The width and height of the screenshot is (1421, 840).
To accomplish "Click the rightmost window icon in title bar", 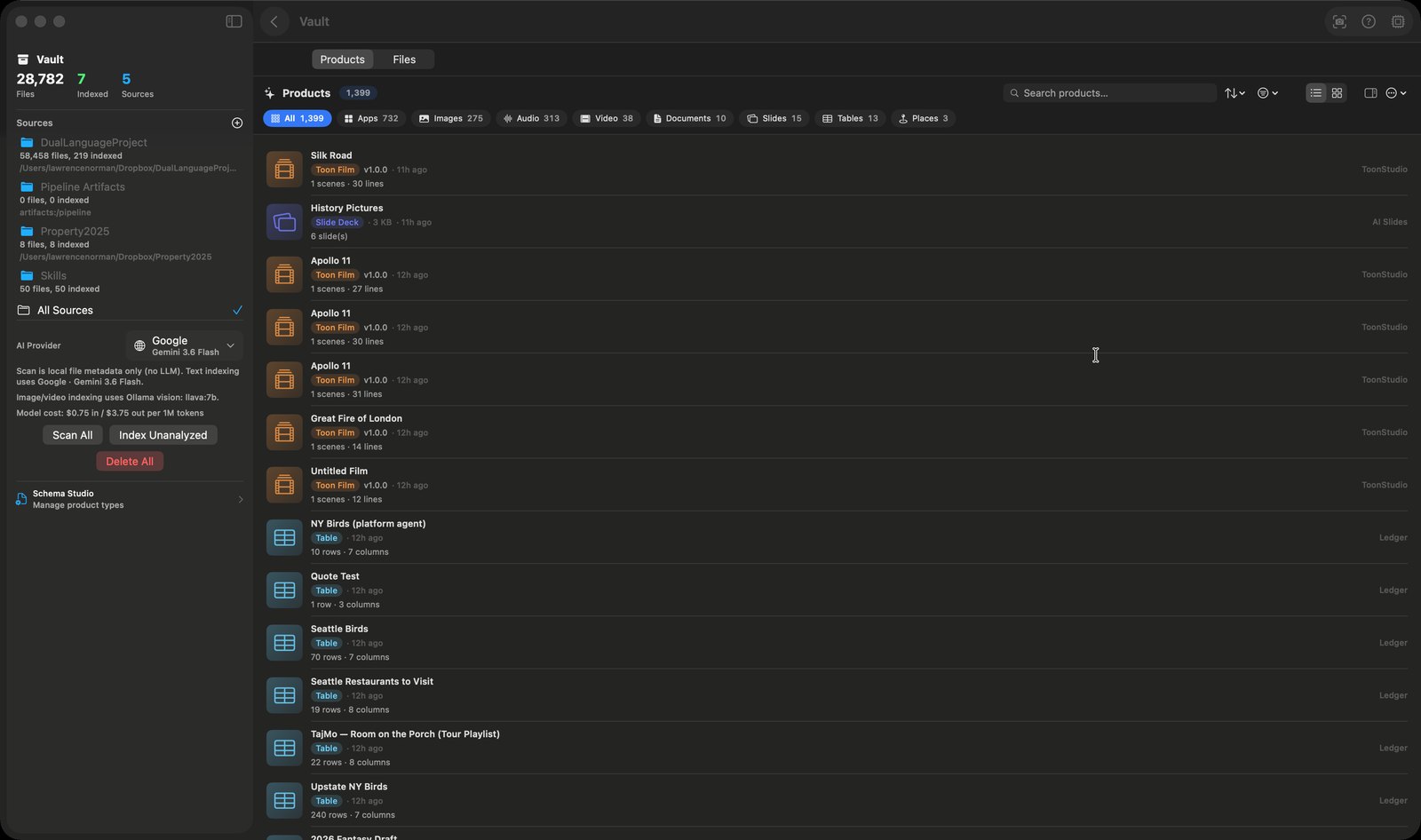I will tap(1398, 21).
